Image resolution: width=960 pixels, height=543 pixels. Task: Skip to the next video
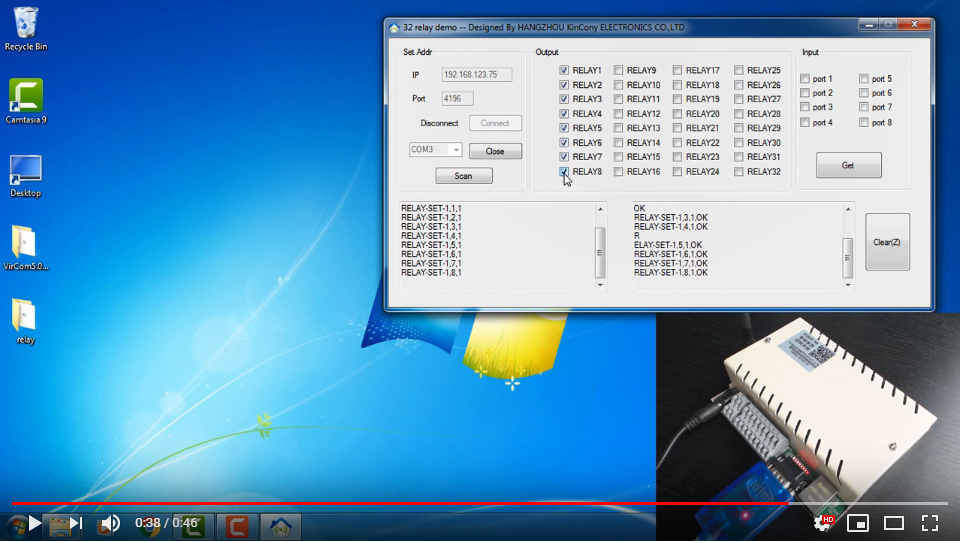click(76, 523)
